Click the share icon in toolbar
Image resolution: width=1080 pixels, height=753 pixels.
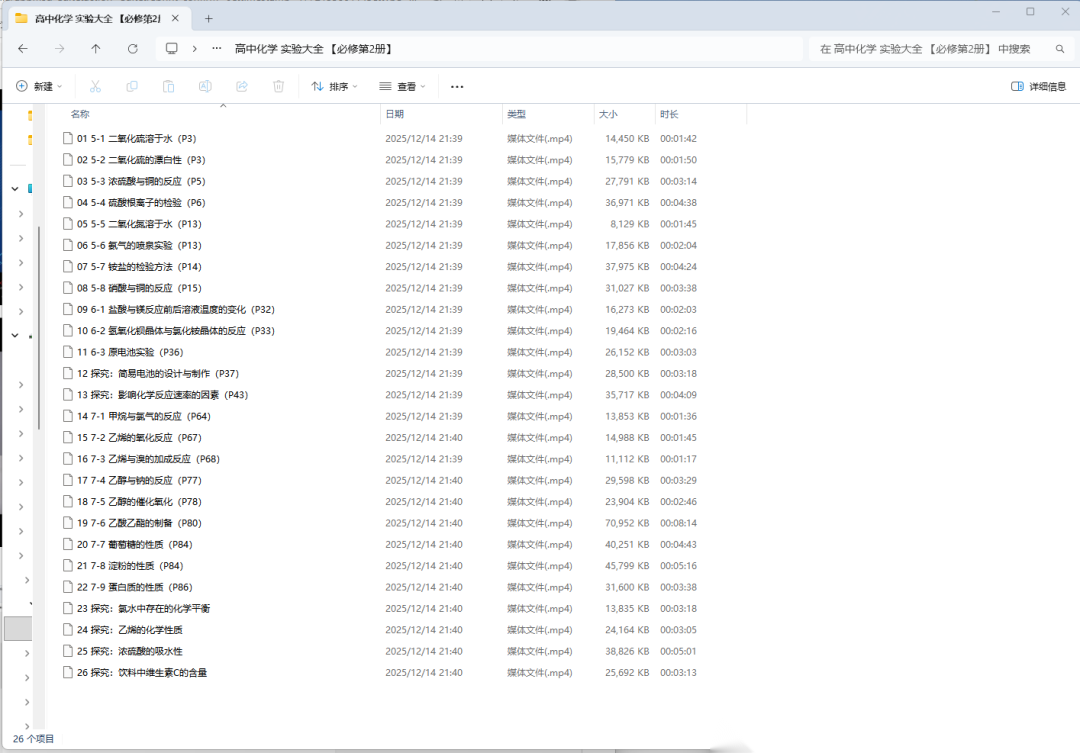point(242,87)
